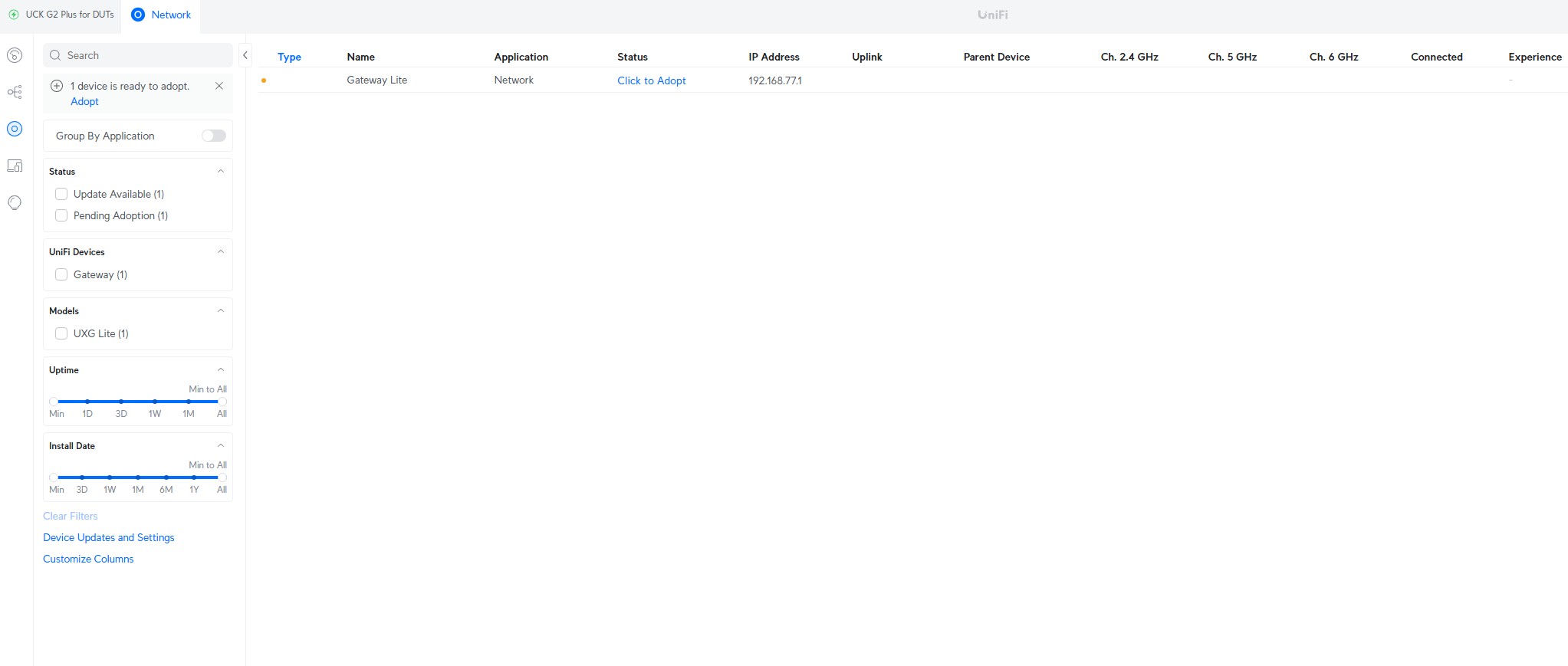Viewport: 1568px width, 666px height.
Task: Collapse the UniFi Devices filter section
Action: [x=221, y=251]
